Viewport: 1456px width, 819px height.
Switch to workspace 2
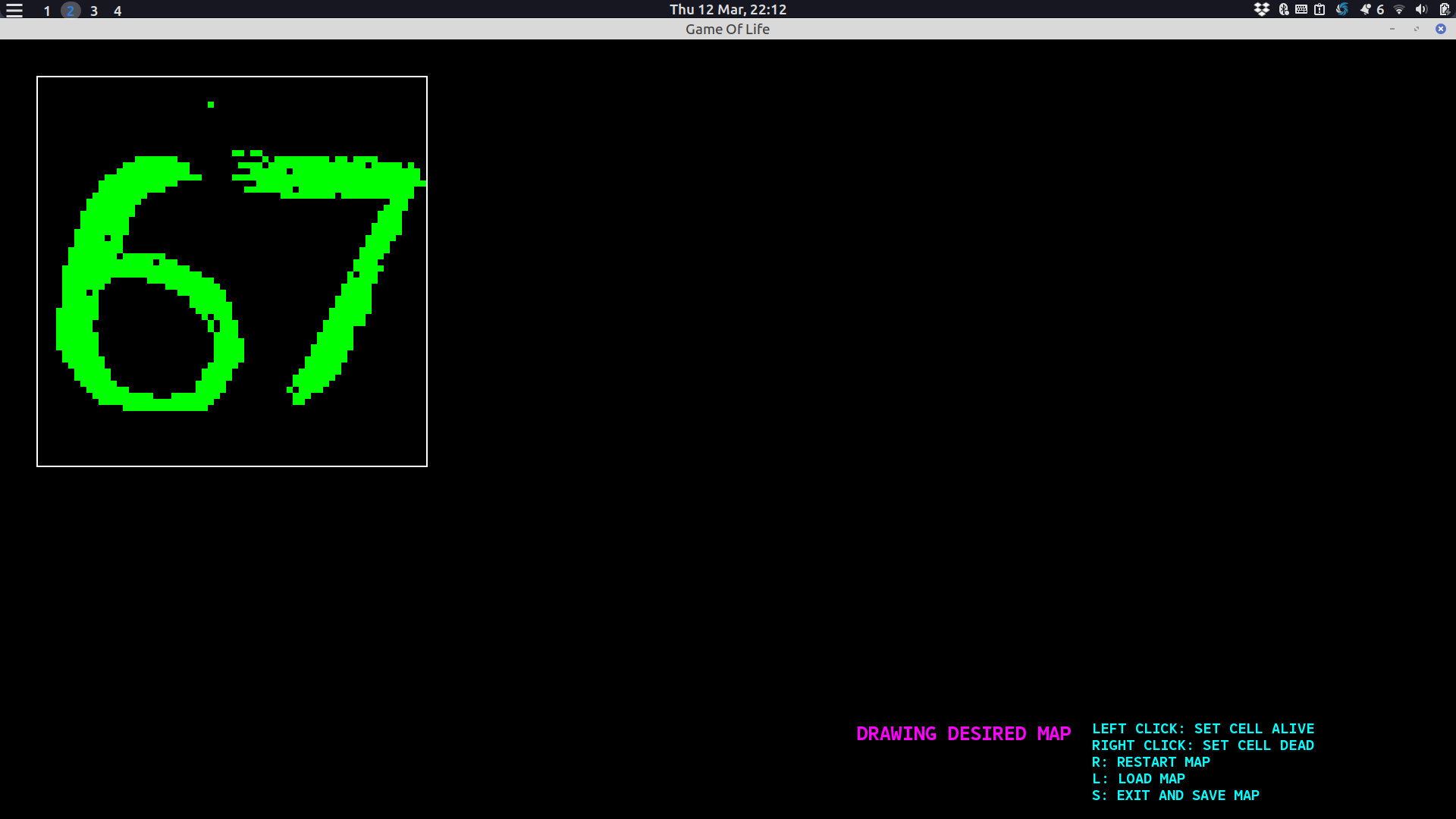(71, 11)
